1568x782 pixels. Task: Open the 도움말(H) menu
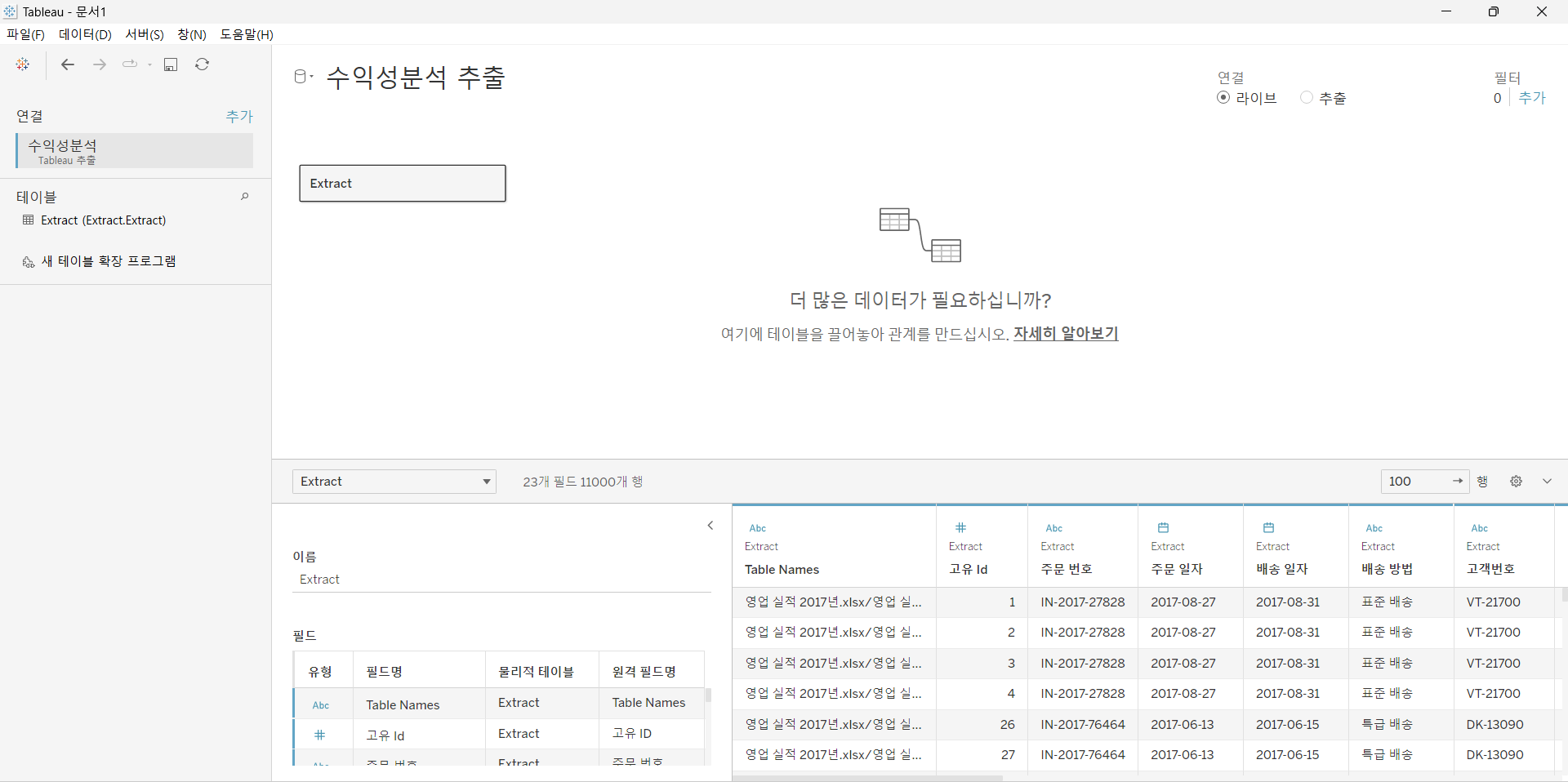pyautogui.click(x=247, y=34)
